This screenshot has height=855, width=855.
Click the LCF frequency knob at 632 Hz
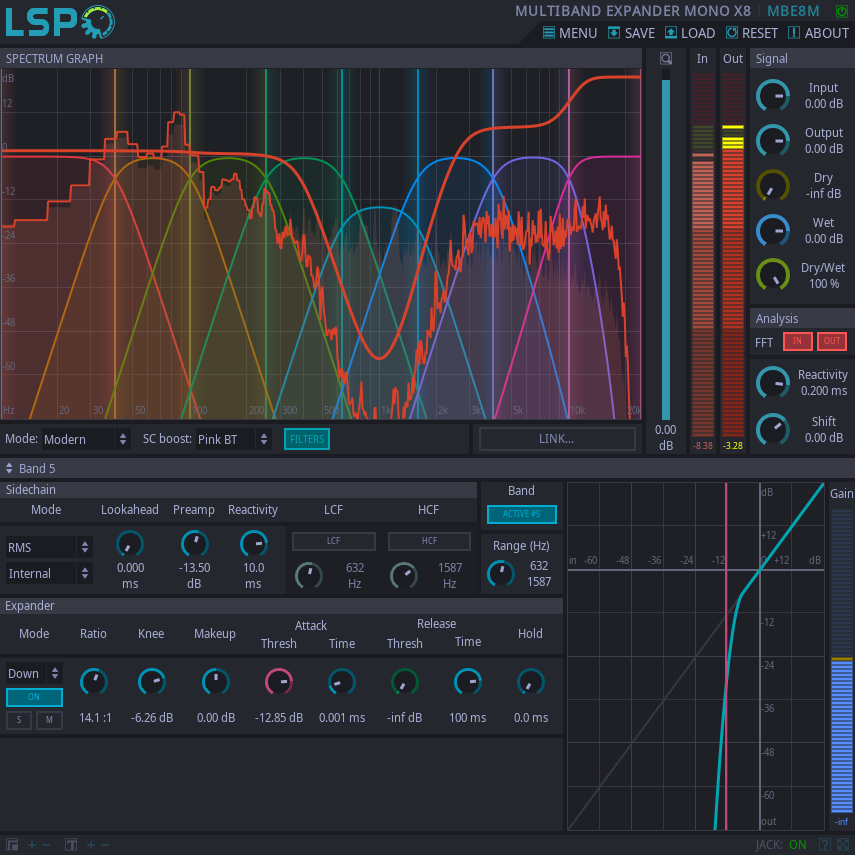tap(309, 575)
